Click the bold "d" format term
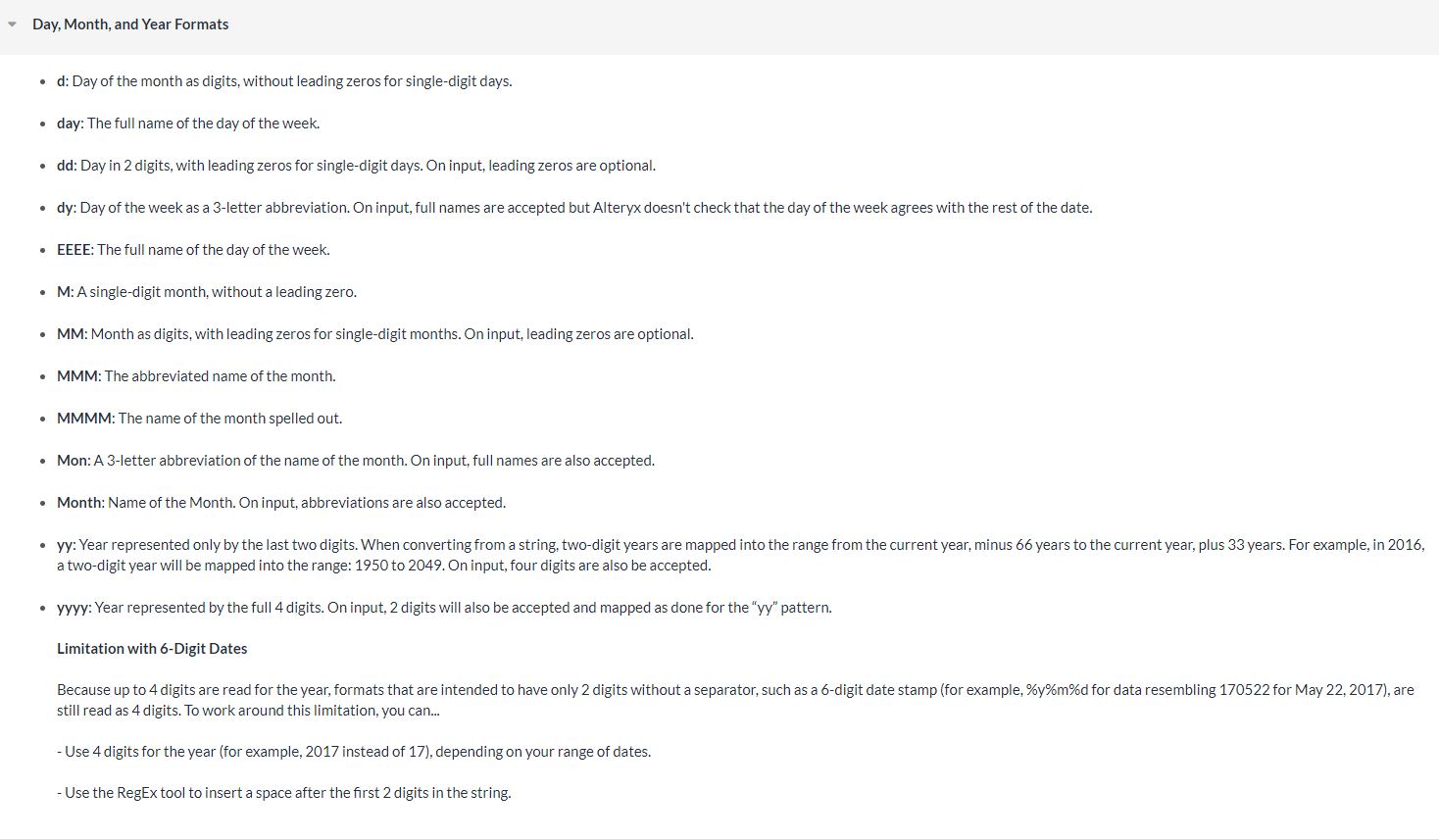Viewport: 1439px width, 840px height. [x=61, y=81]
